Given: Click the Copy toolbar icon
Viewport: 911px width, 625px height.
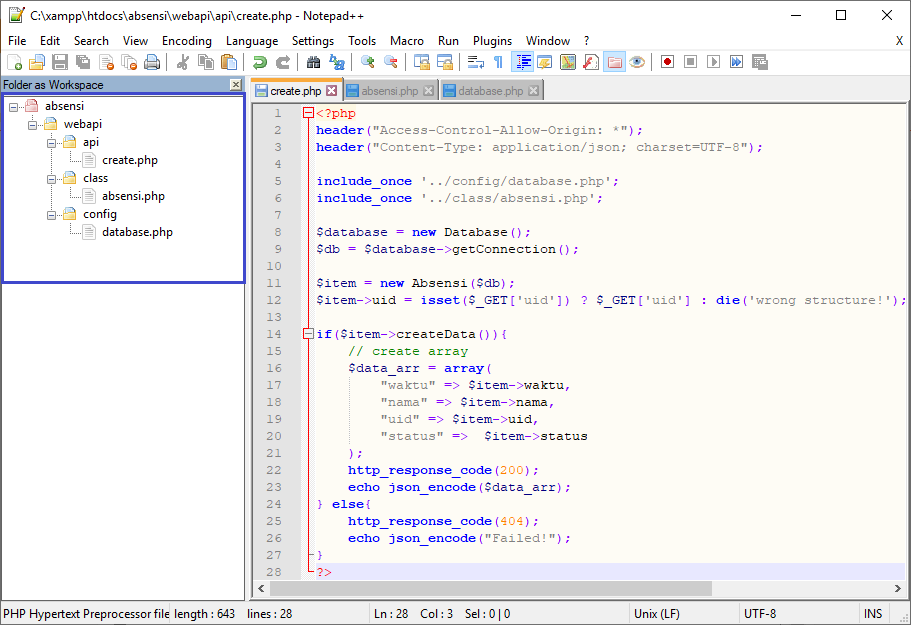Looking at the screenshot, I should tap(206, 62).
